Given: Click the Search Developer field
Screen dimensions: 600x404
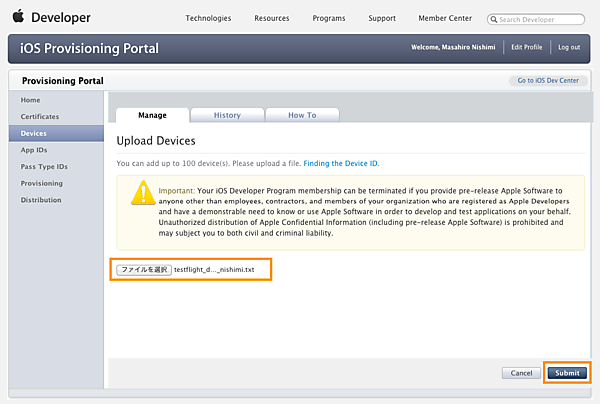Looking at the screenshot, I should pos(541,19).
